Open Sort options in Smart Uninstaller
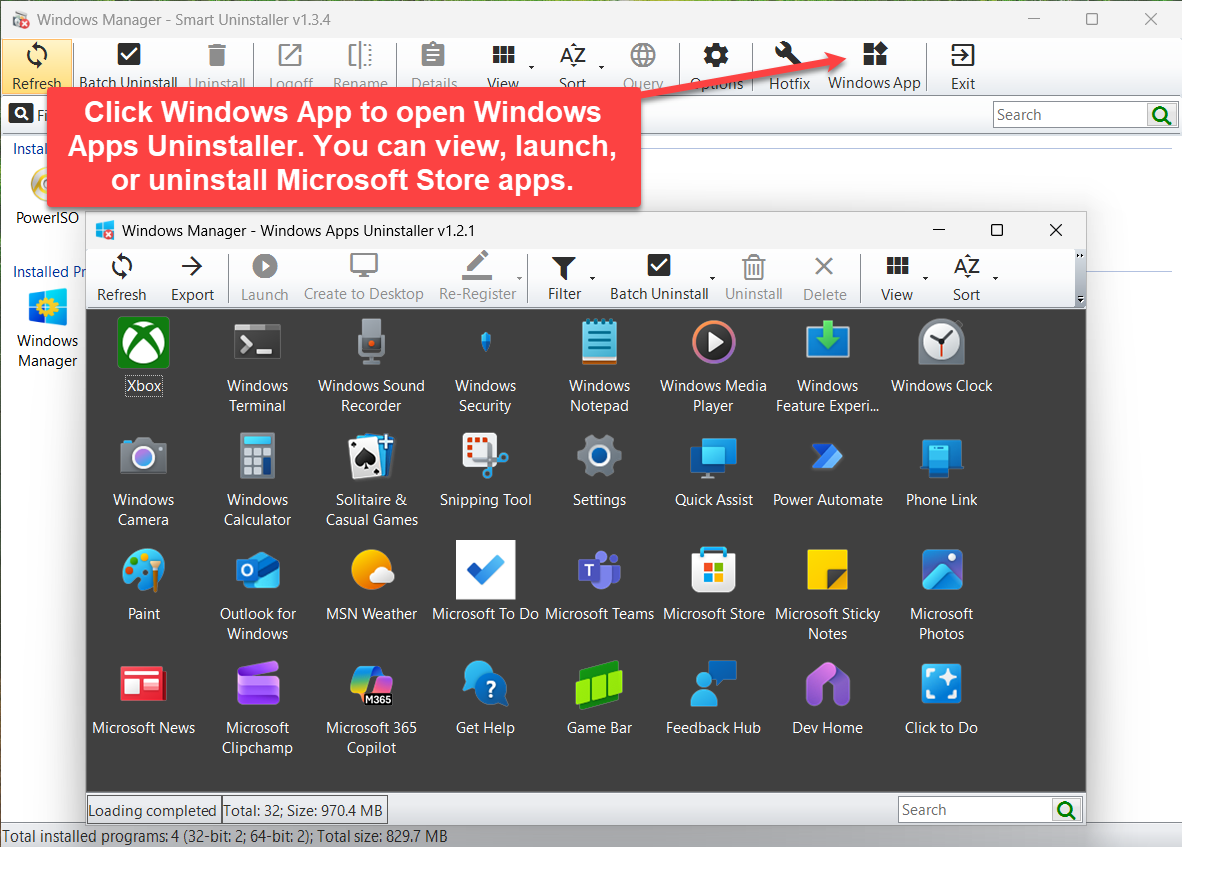 click(x=572, y=66)
